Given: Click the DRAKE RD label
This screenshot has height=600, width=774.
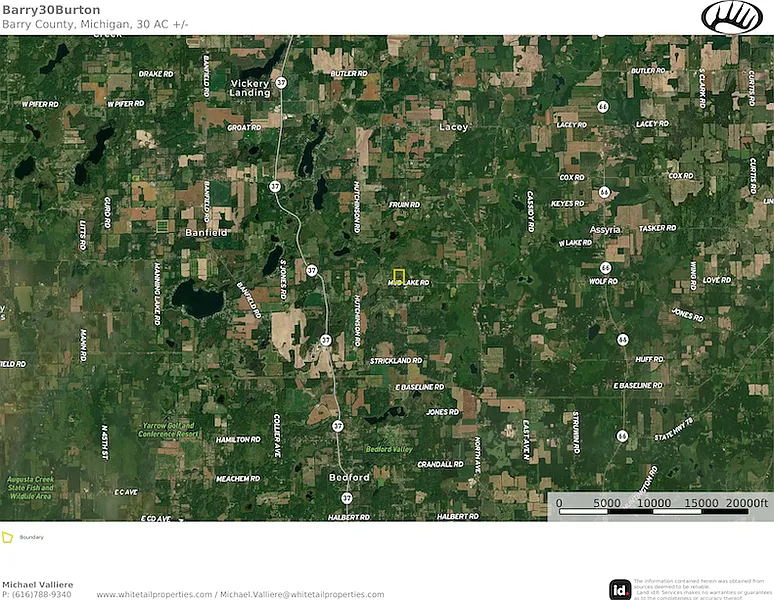Looking at the screenshot, I should pyautogui.click(x=156, y=74).
